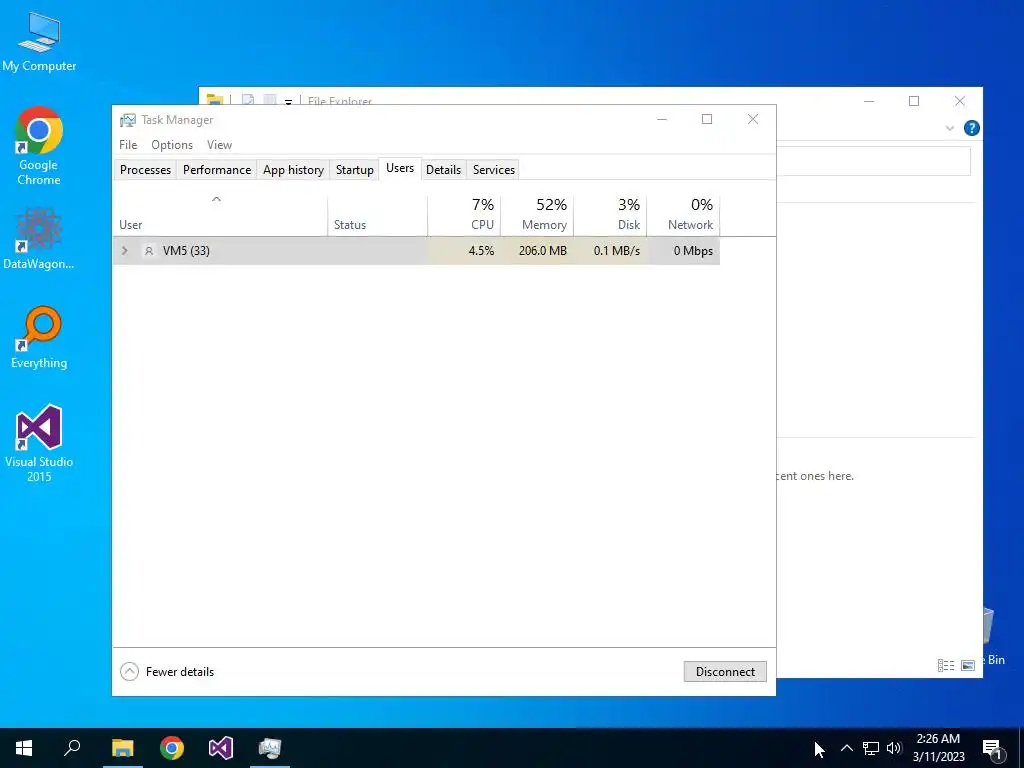The image size is (1024, 768).
Task: Sort by the Disk column header
Action: point(611,216)
